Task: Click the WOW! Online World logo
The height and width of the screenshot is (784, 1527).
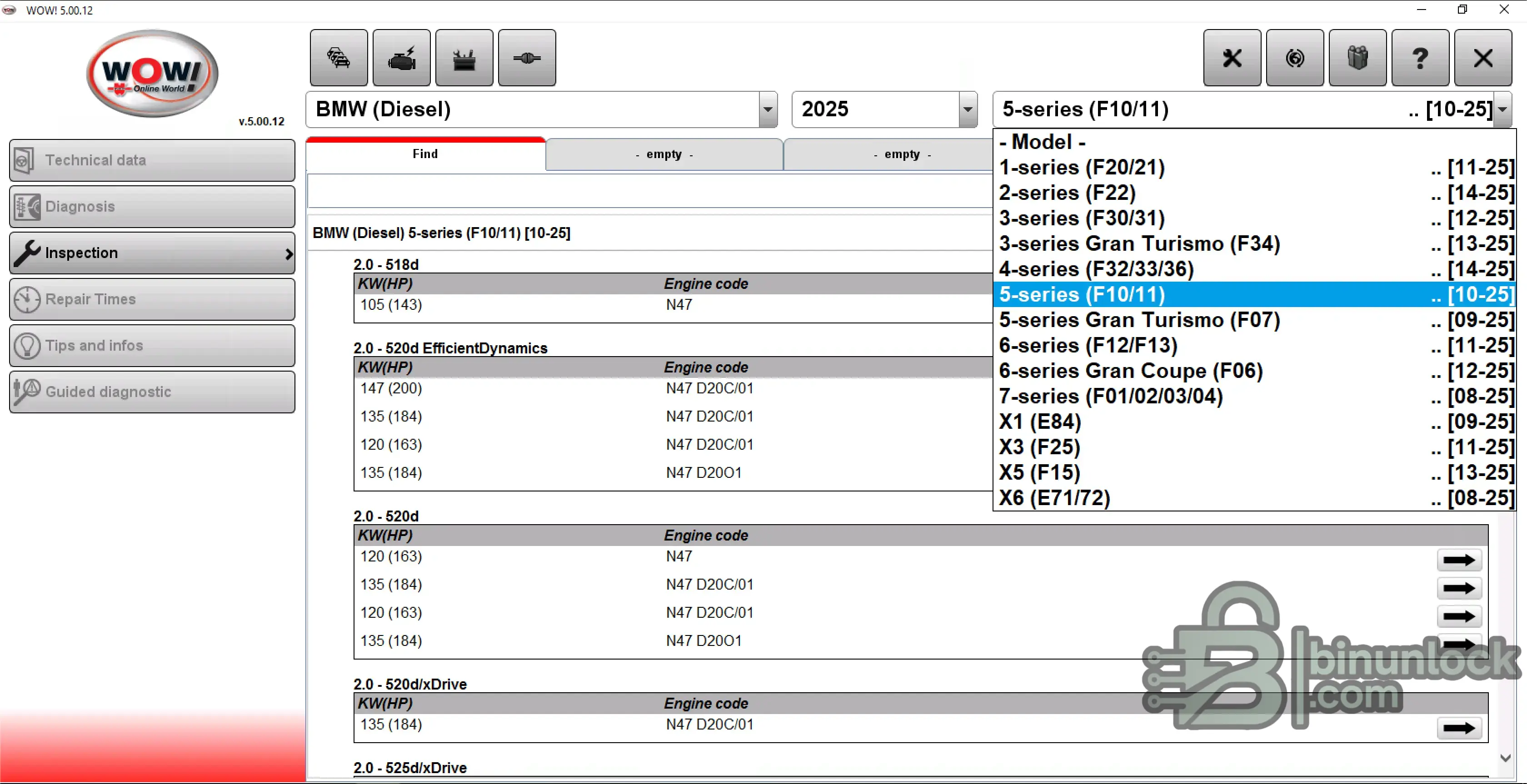Action: tap(152, 74)
